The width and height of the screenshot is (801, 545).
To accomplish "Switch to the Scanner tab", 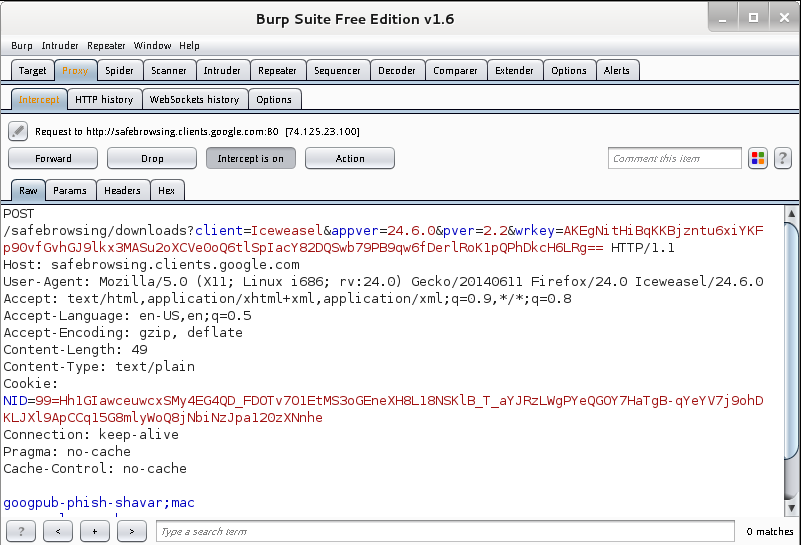I will tap(169, 70).
